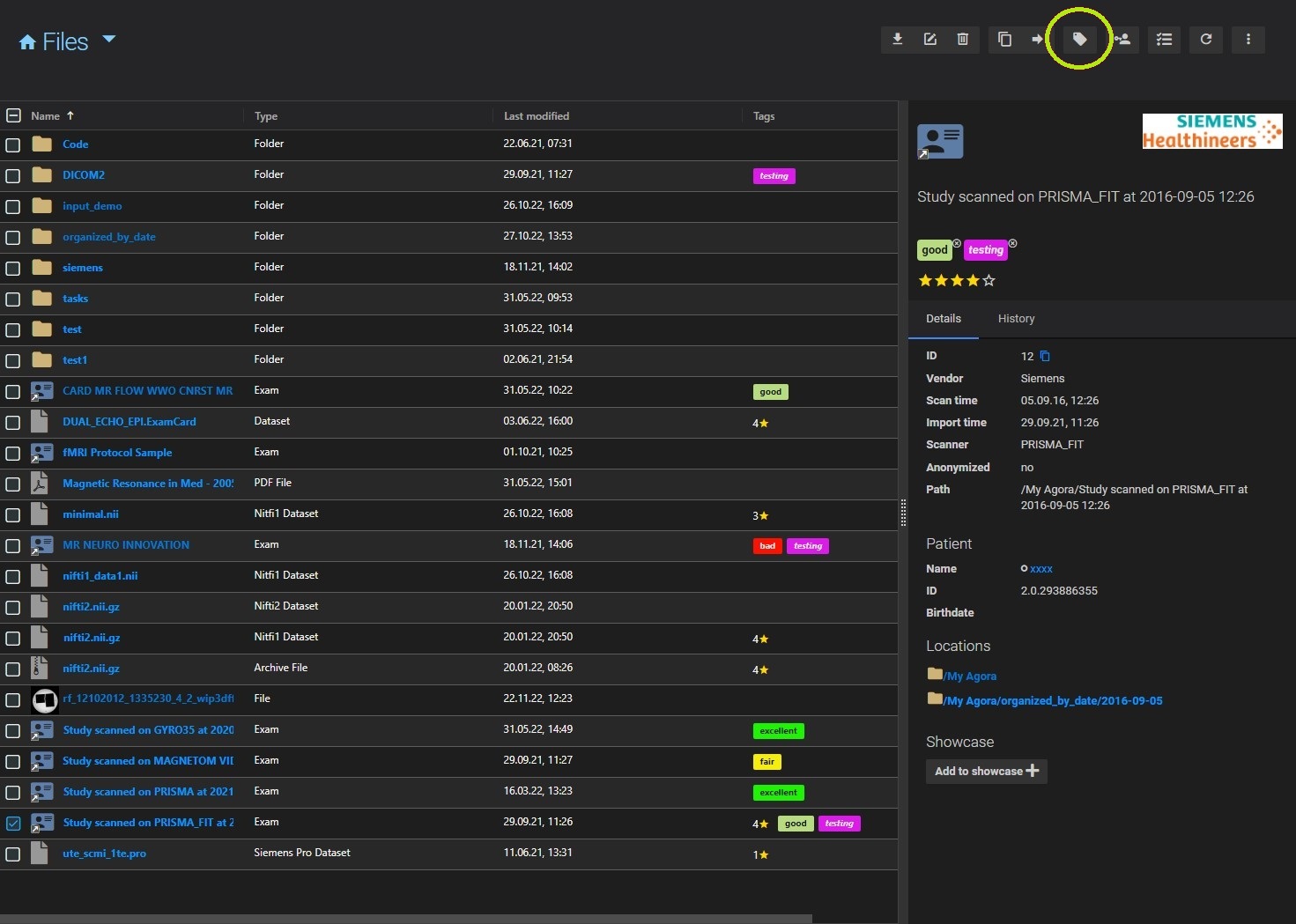Image resolution: width=1296 pixels, height=924 pixels.
Task: Click the trash delete icon
Action: 962,39
